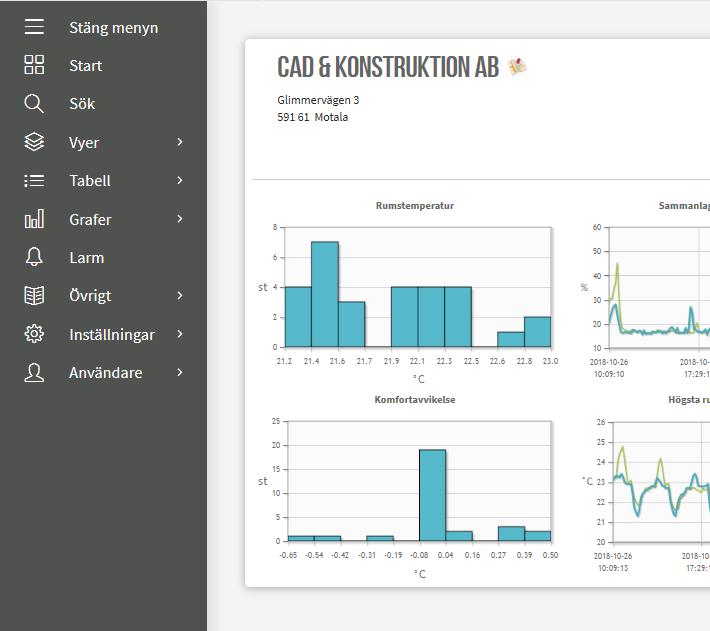Viewport: 710px width, 631px height.
Task: Click the tallest bar in Komfortavvikelse histogram
Action: tap(432, 495)
